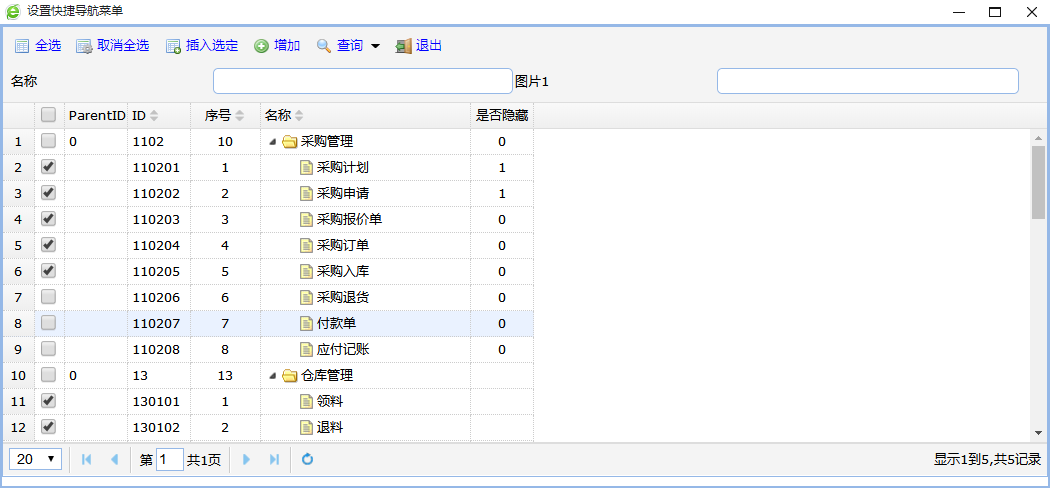Check the checkbox for 付款单 row

(x=48, y=323)
